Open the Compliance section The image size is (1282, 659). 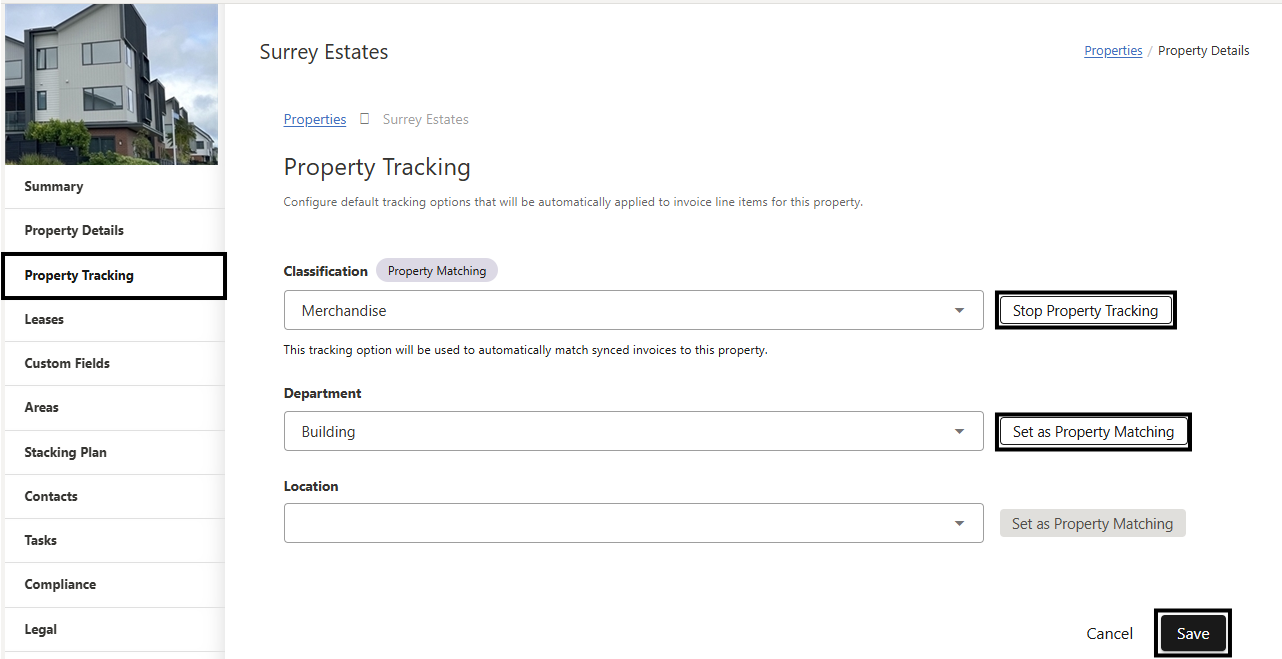(60, 584)
